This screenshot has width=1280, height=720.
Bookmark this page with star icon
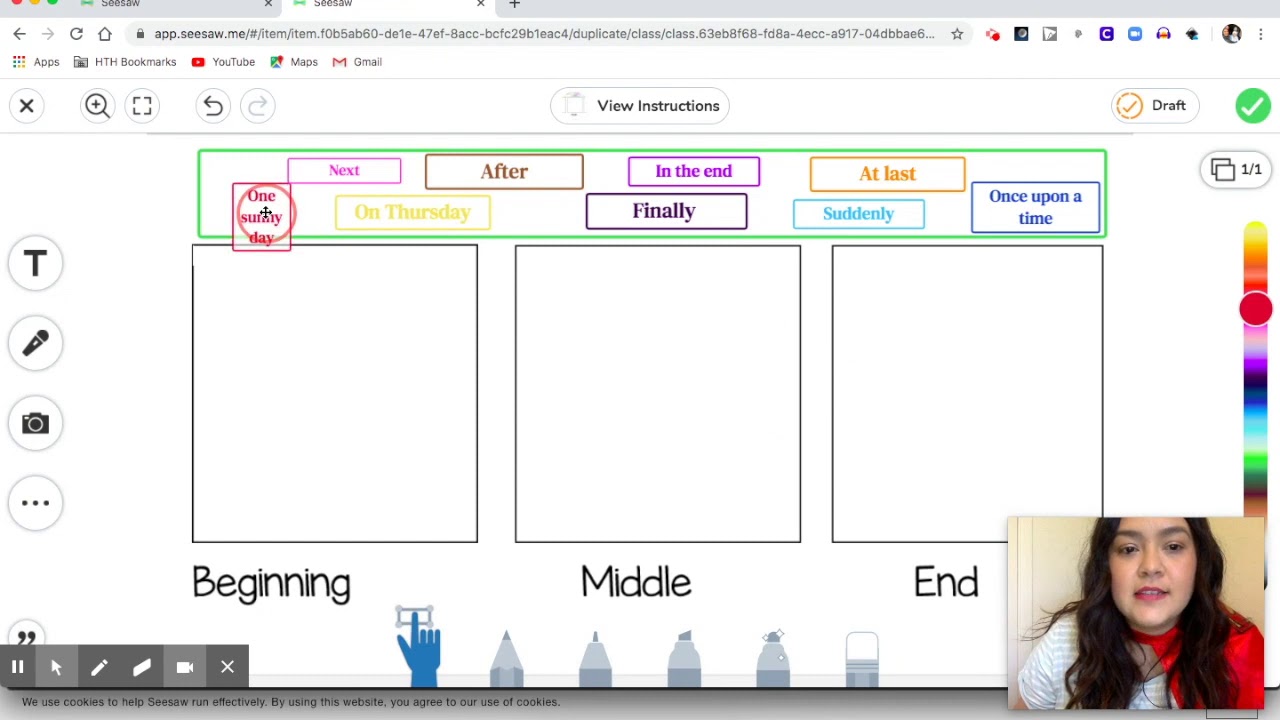click(957, 34)
